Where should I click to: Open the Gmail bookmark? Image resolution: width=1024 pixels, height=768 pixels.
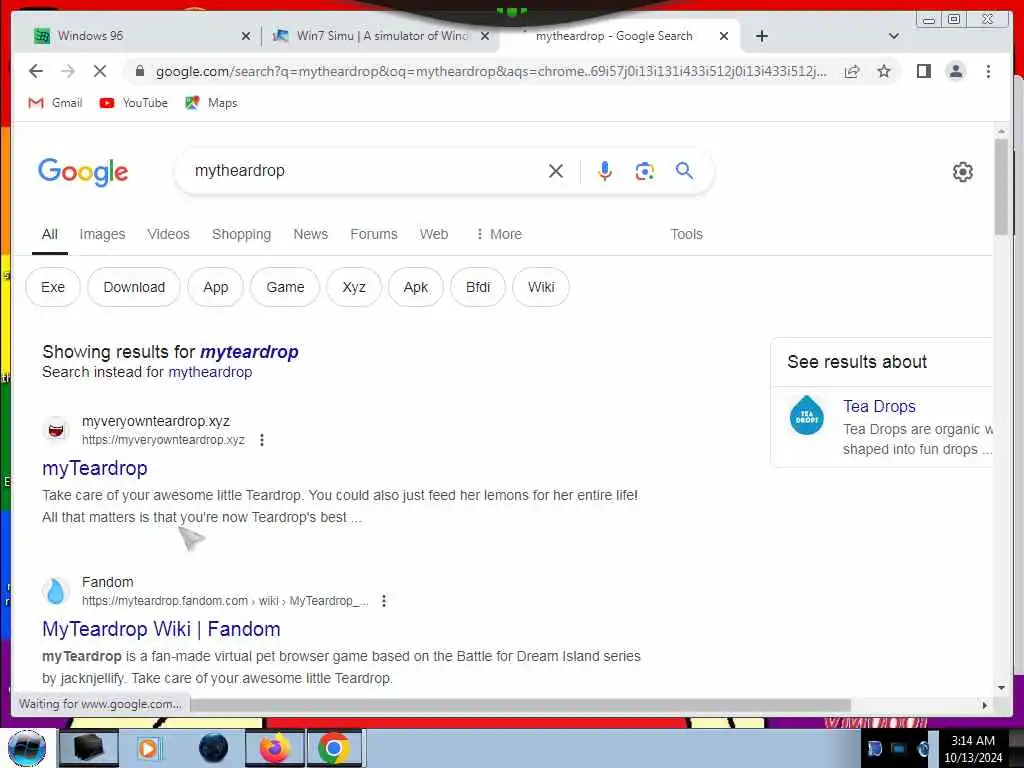coord(56,103)
